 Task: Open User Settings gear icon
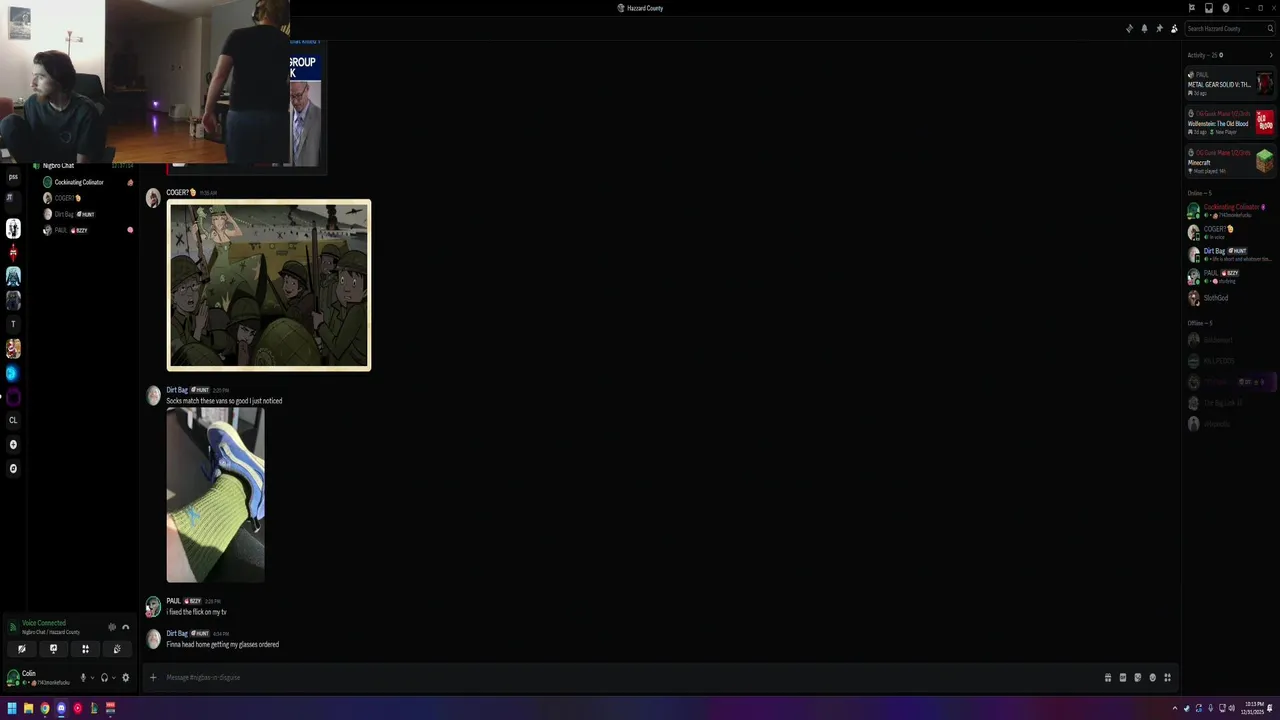pos(125,678)
